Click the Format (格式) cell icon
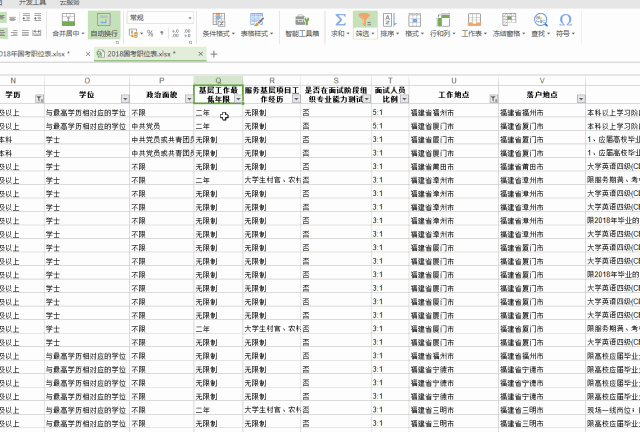This screenshot has width=640, height=432. [414, 20]
